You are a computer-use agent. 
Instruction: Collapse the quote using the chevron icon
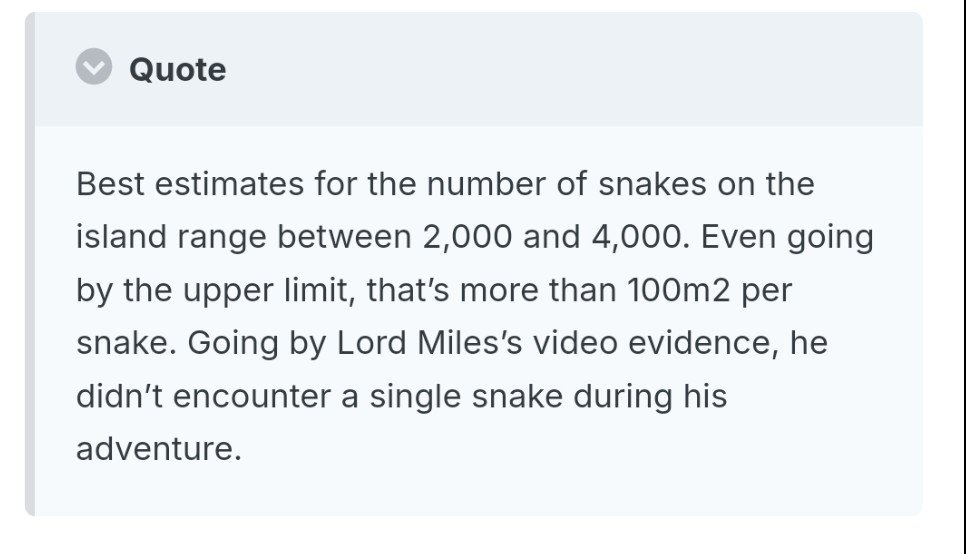click(94, 67)
